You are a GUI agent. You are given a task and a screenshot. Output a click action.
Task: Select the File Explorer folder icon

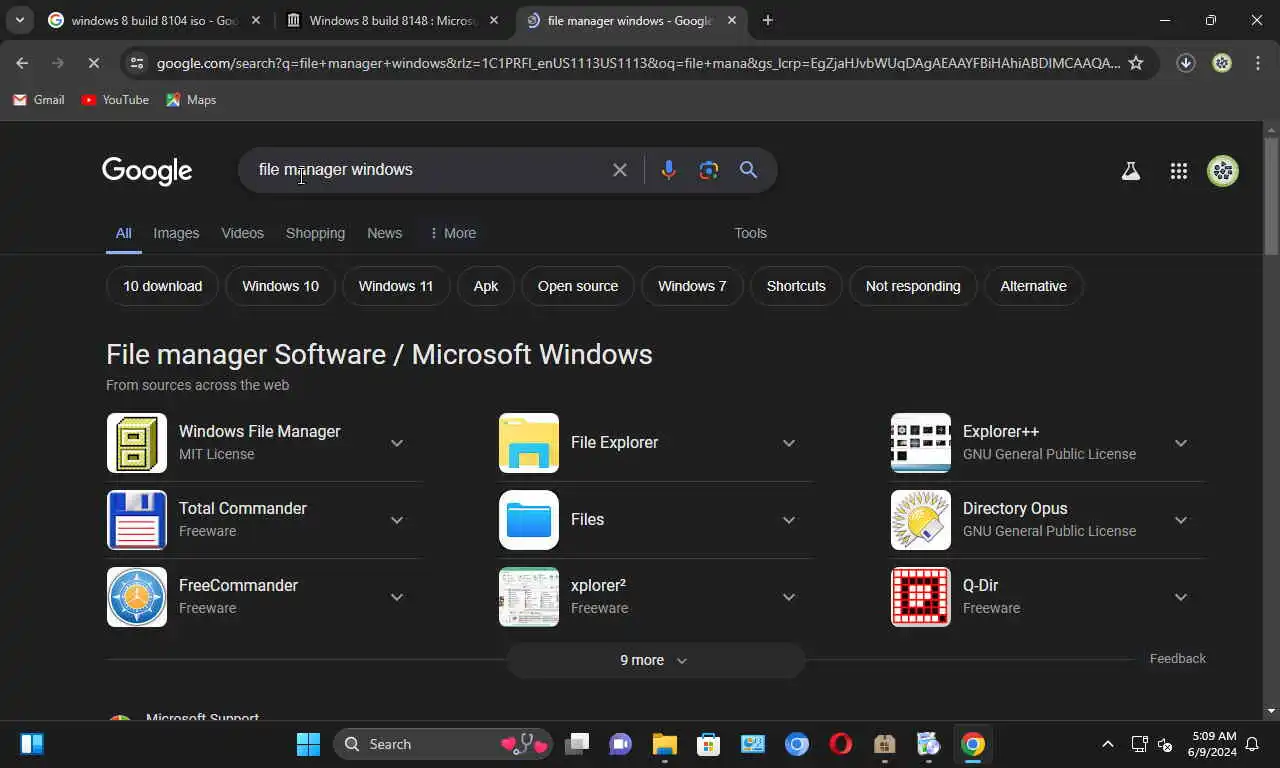click(529, 443)
